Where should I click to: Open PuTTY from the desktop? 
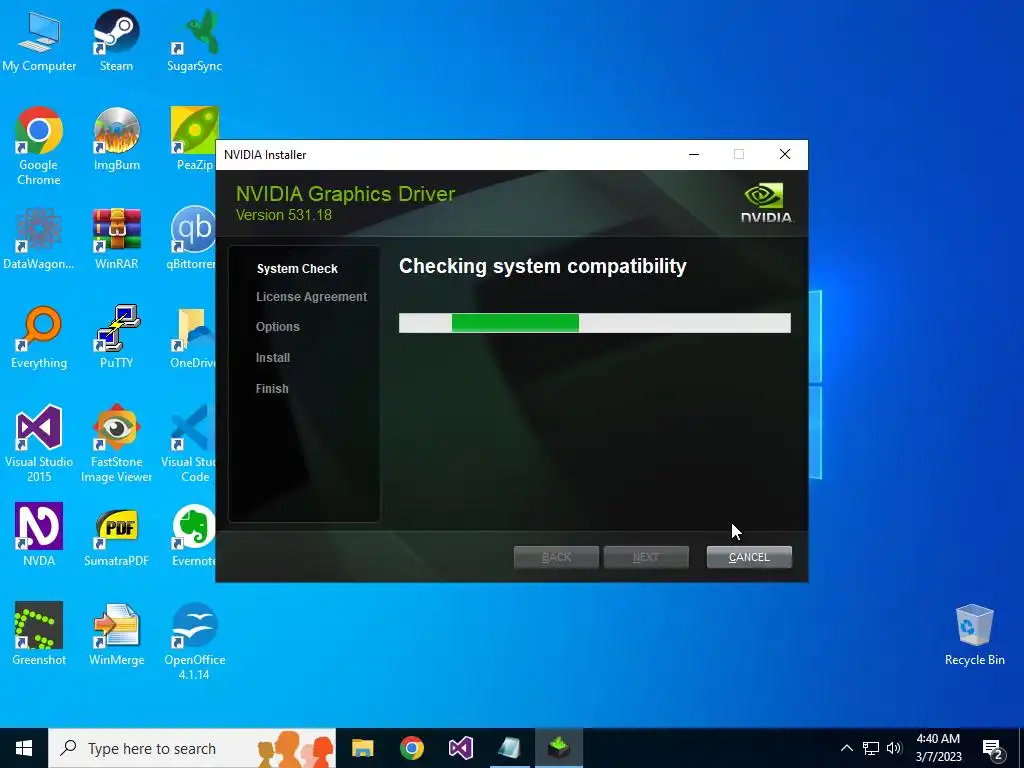116,337
